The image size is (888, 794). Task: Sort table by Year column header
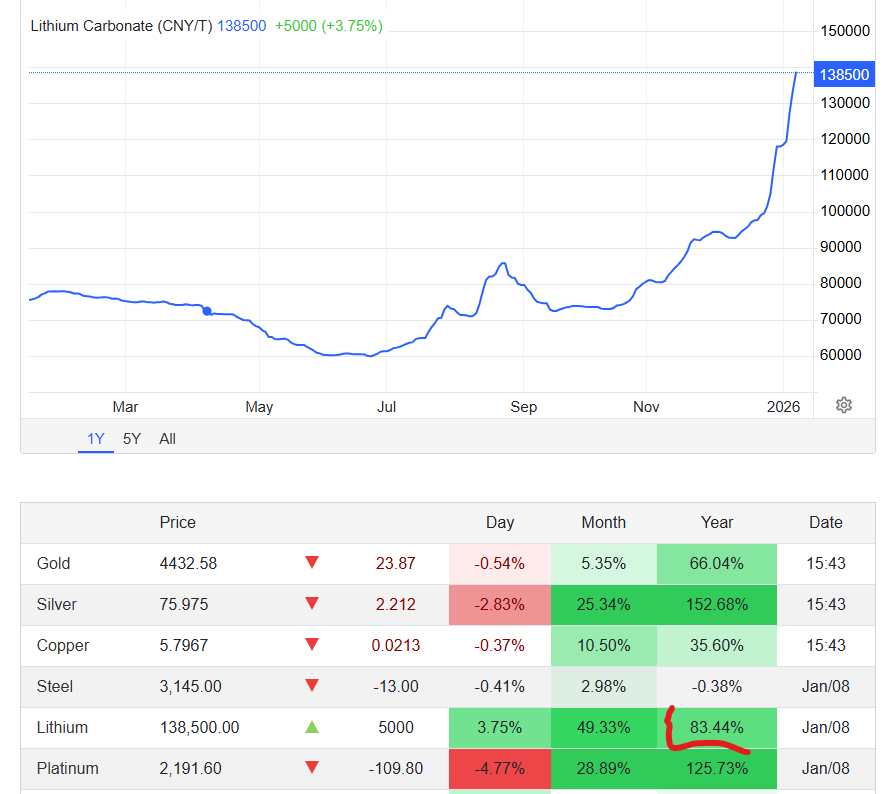pyautogui.click(x=717, y=522)
